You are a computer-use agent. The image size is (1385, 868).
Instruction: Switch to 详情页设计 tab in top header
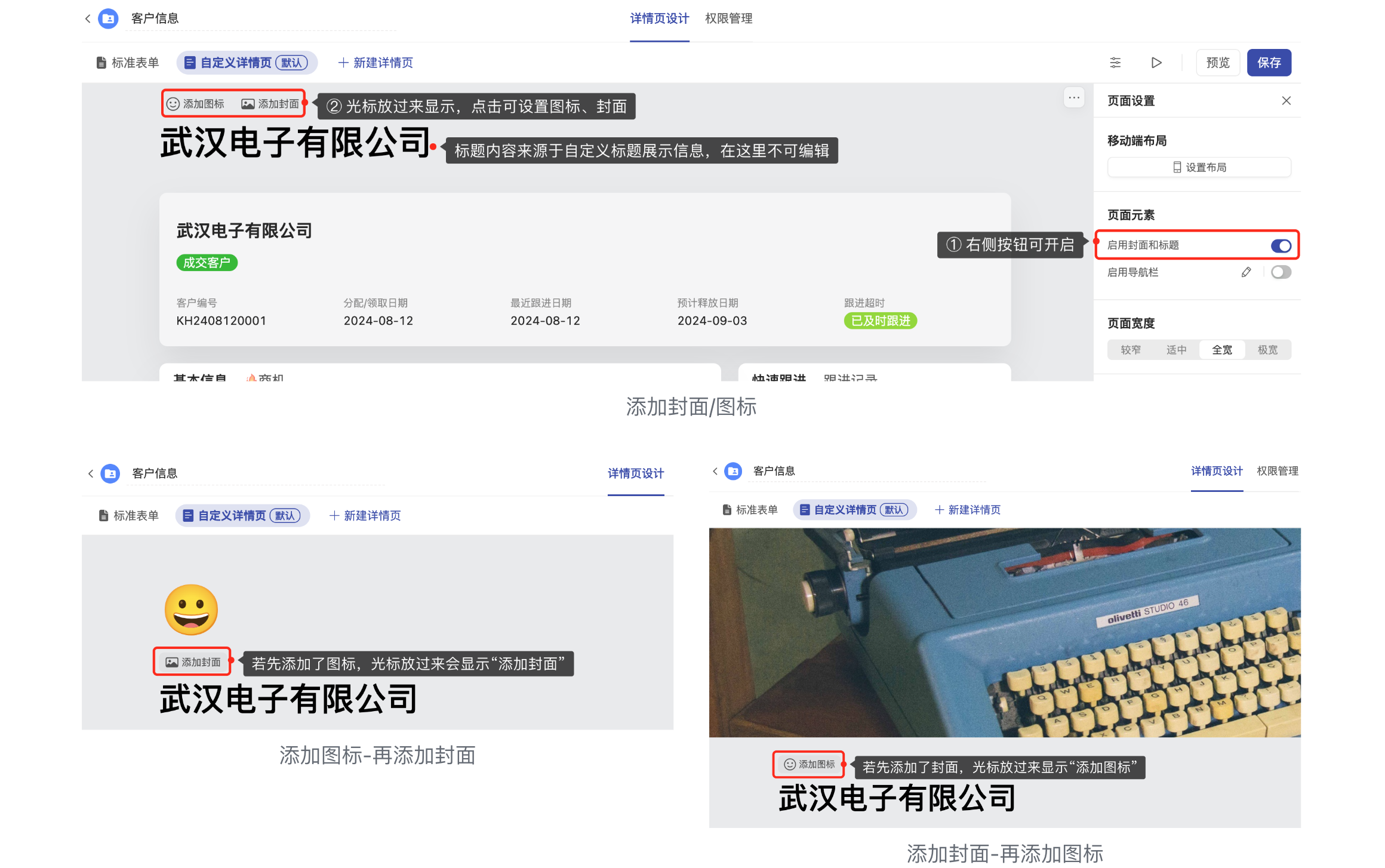point(659,19)
